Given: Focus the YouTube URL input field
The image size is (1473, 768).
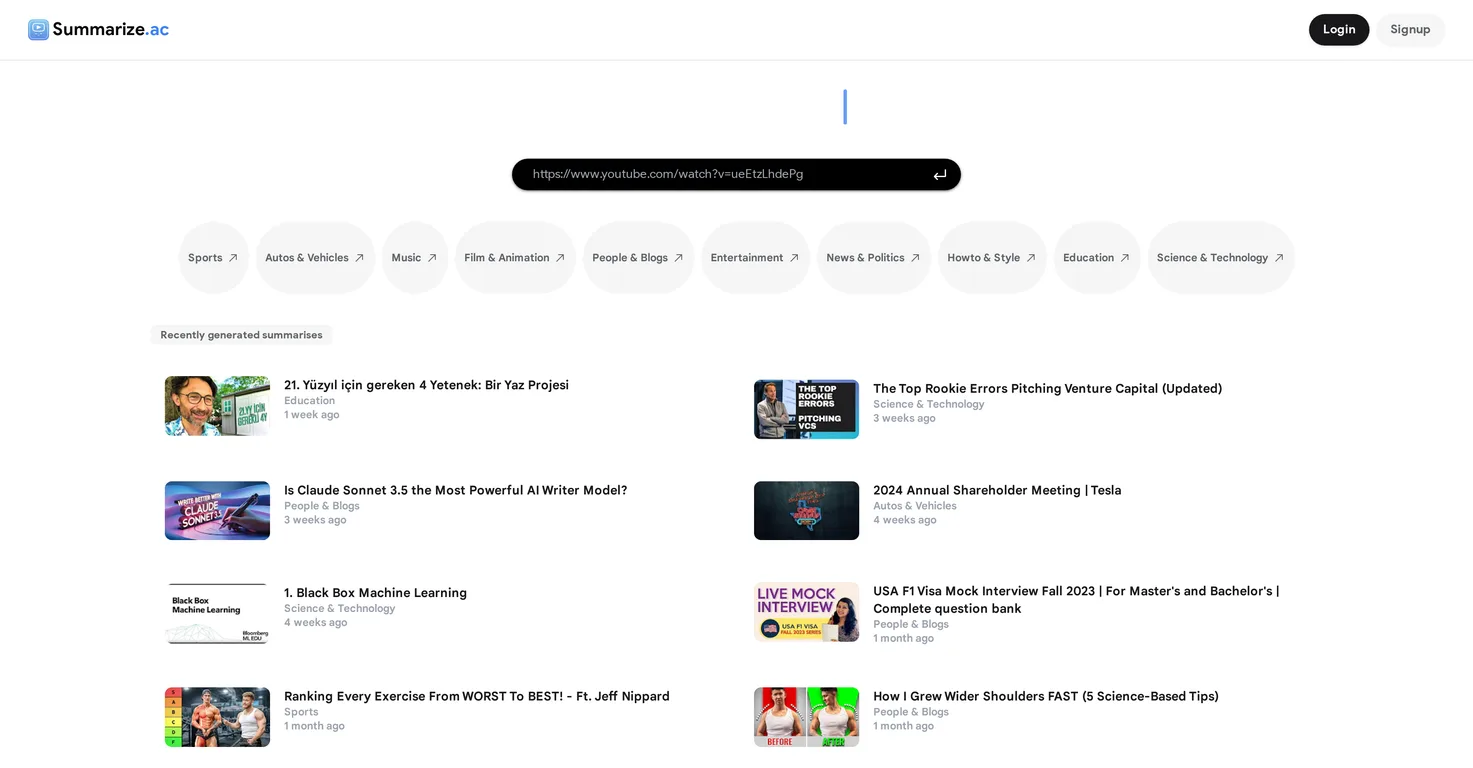Looking at the screenshot, I should [x=725, y=174].
